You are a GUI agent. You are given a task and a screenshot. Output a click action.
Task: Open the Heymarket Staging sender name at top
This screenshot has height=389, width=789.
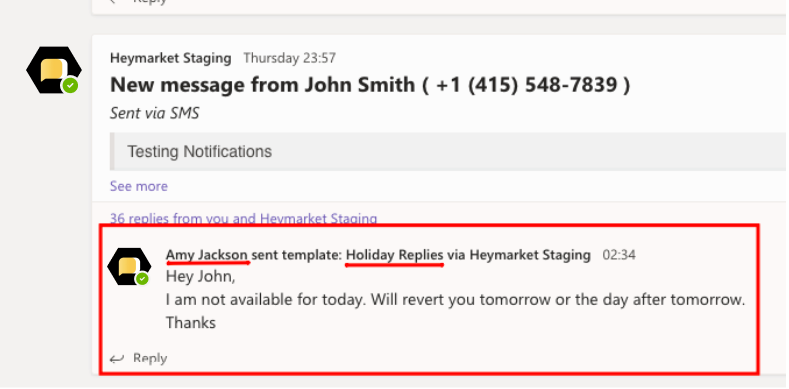(171, 58)
